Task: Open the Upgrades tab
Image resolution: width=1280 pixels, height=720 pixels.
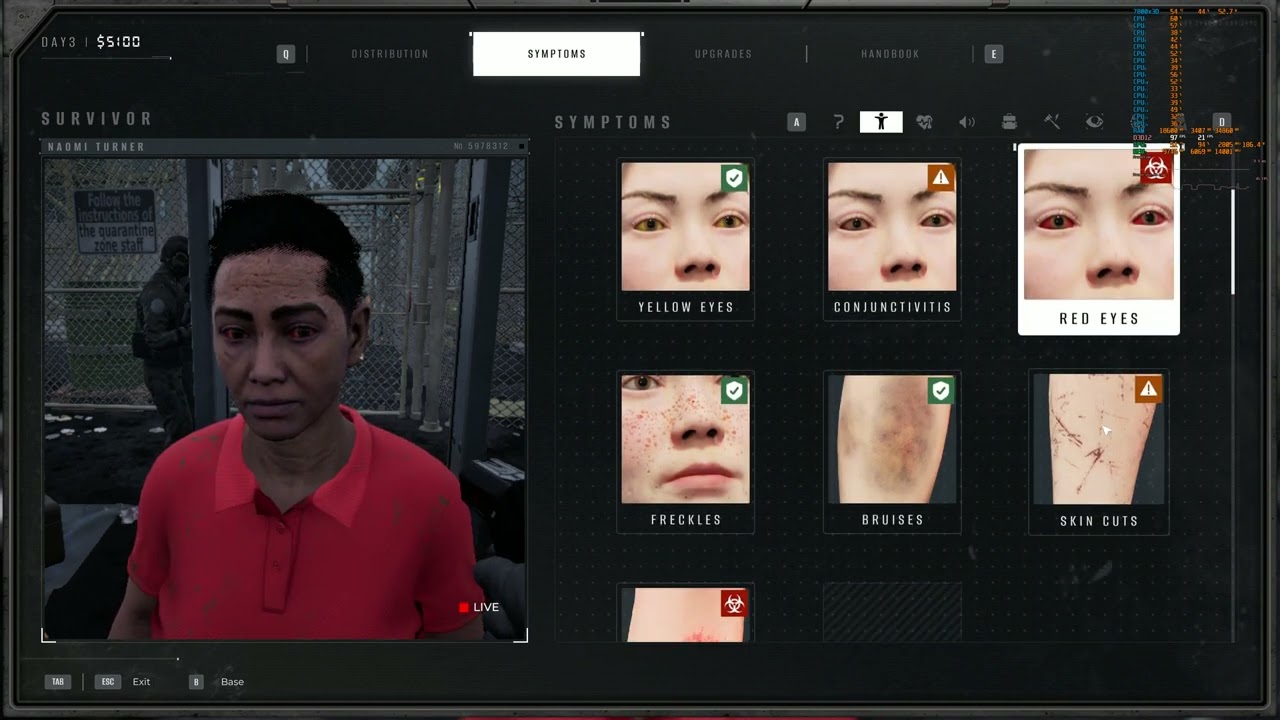Action: pos(724,54)
